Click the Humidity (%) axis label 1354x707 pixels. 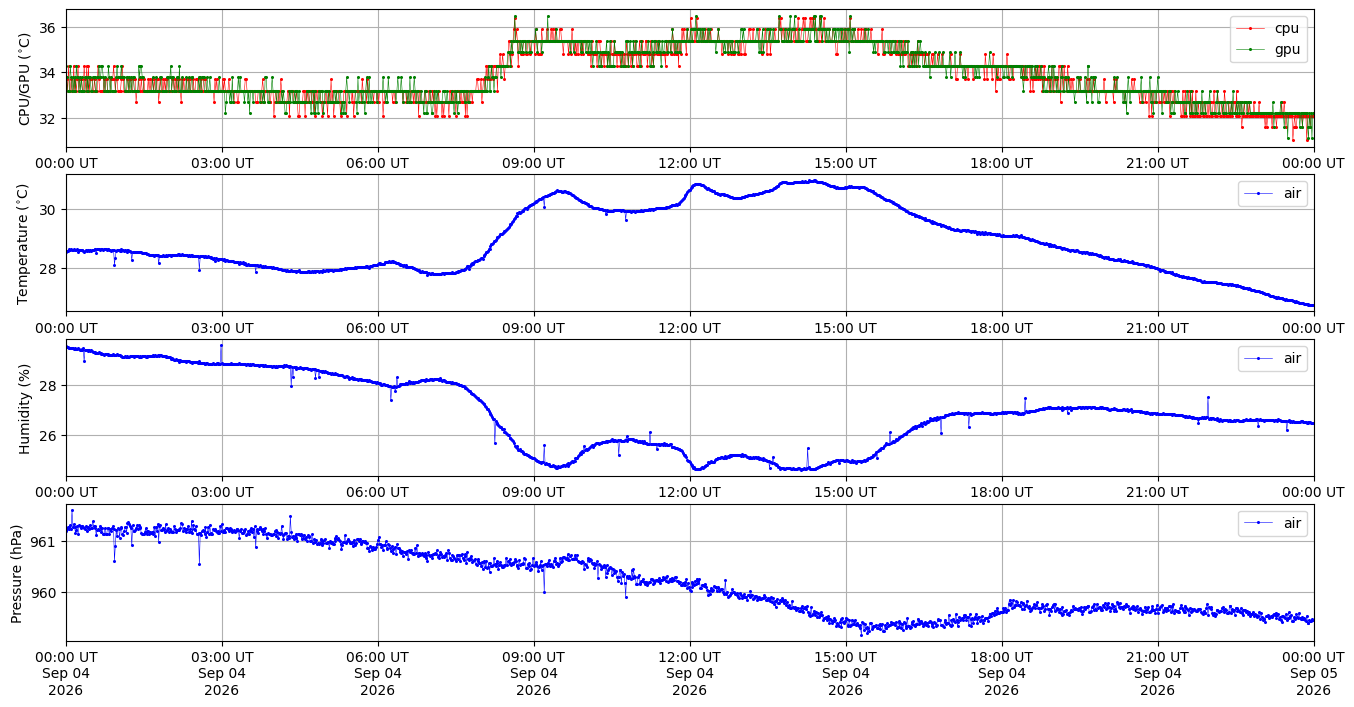coord(24,407)
